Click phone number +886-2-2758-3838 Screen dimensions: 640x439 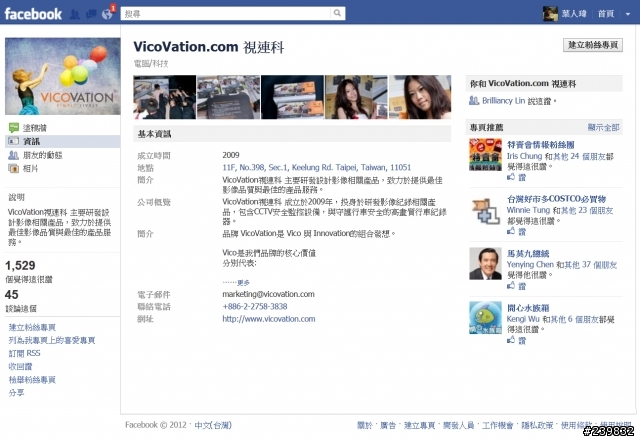[x=255, y=306]
